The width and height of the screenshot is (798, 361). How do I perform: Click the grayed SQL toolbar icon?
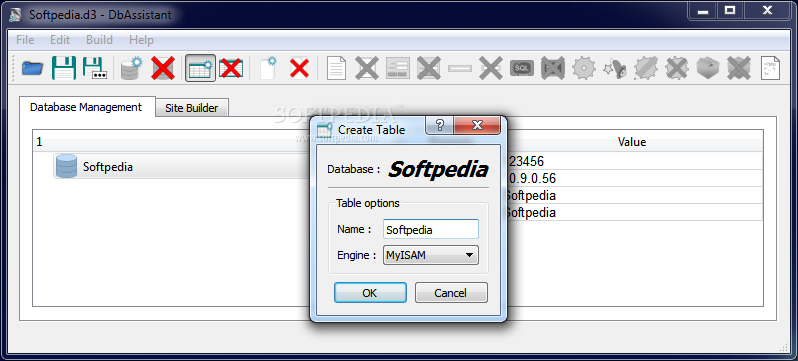[x=522, y=68]
